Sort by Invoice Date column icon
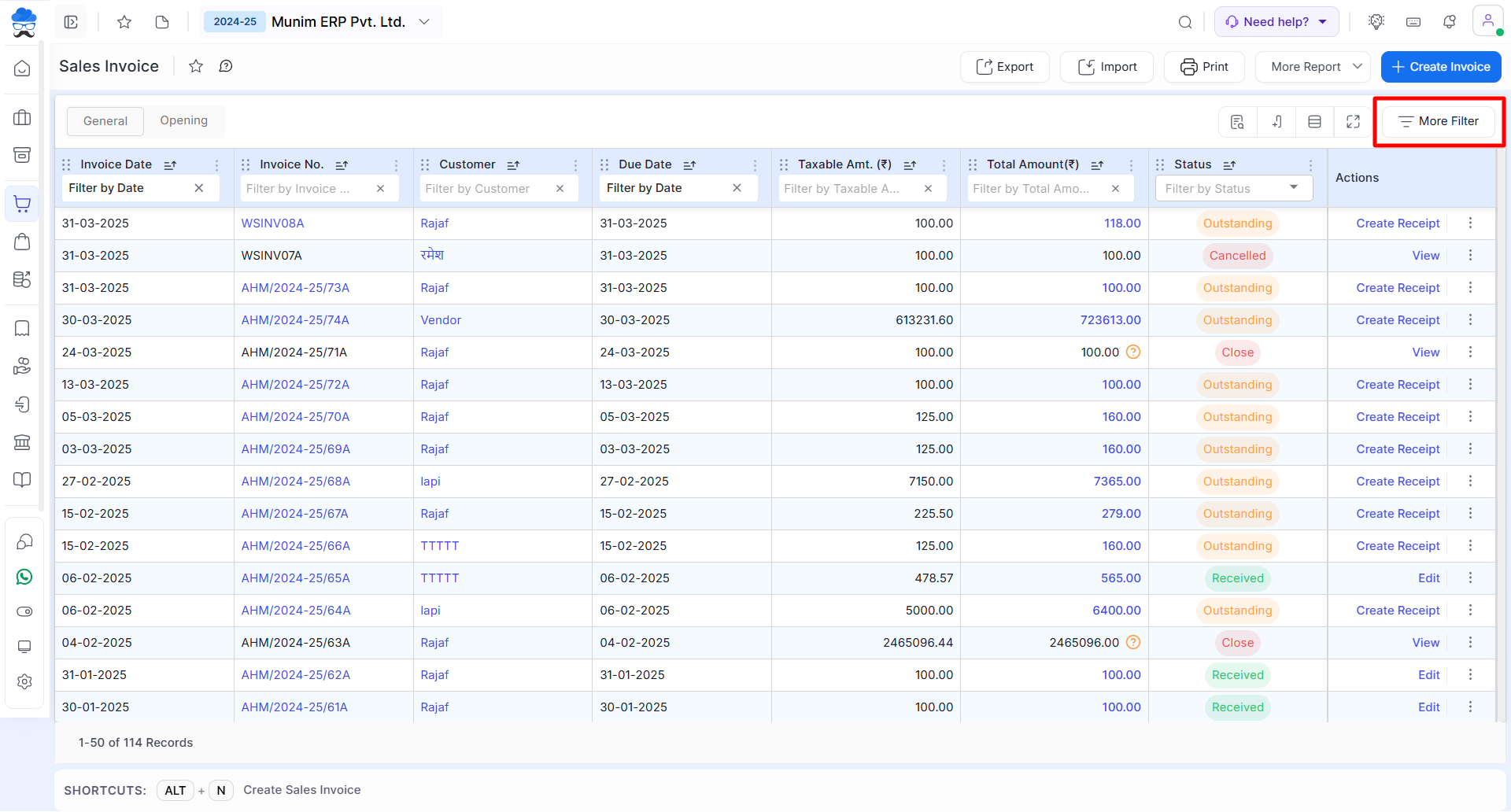1511x812 pixels. click(x=170, y=164)
